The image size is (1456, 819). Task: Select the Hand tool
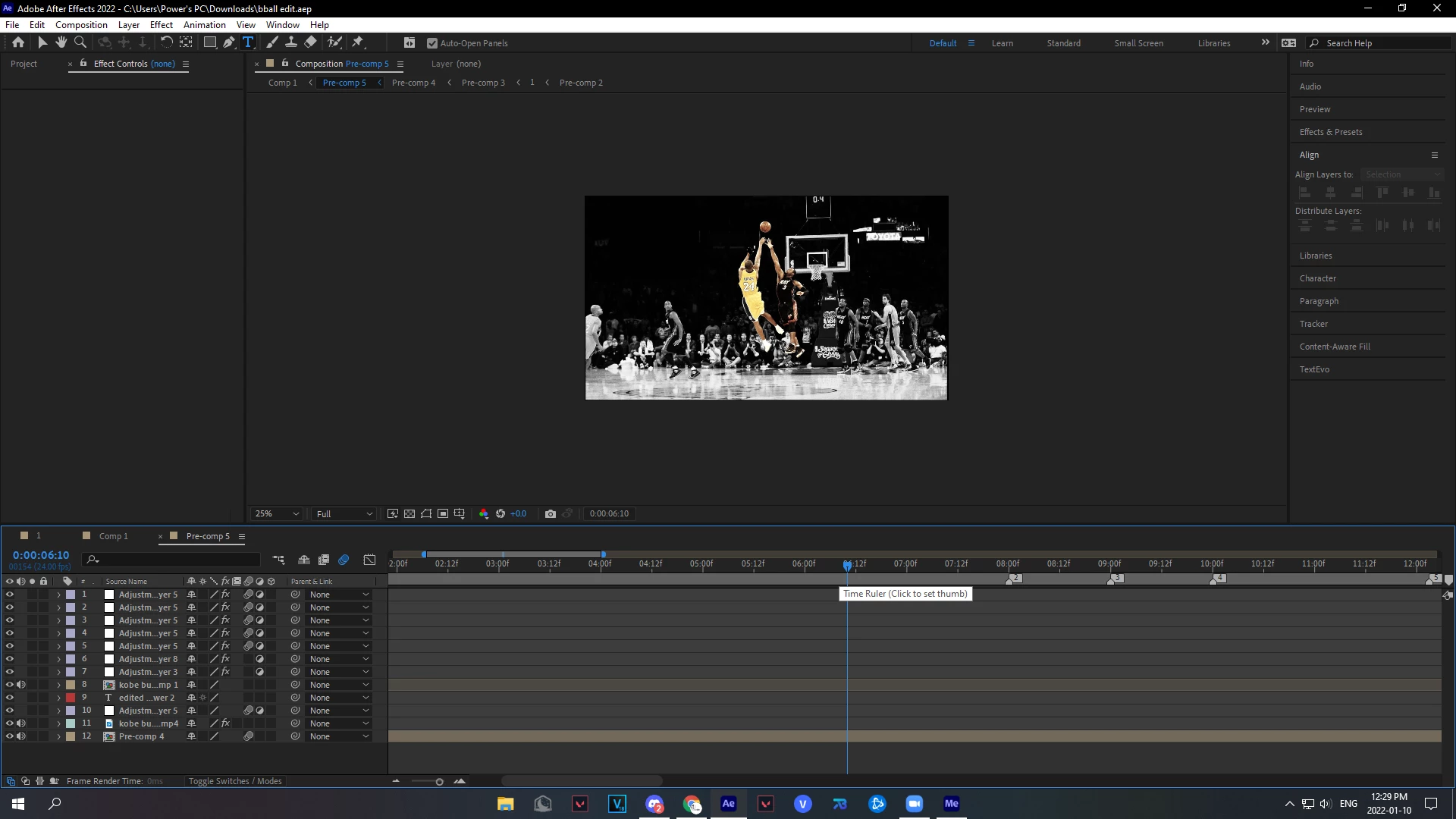[x=61, y=42]
